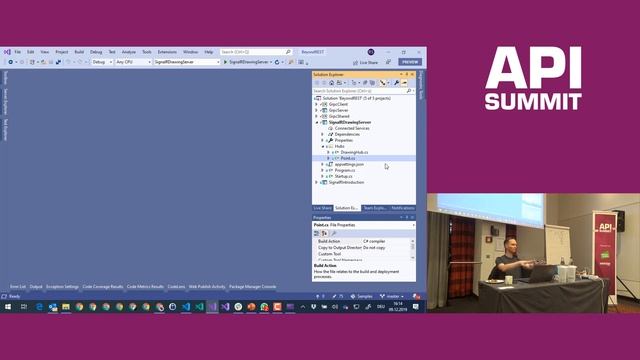Click the Samples repository in status bar
640x360 pixels.
[x=362, y=296]
